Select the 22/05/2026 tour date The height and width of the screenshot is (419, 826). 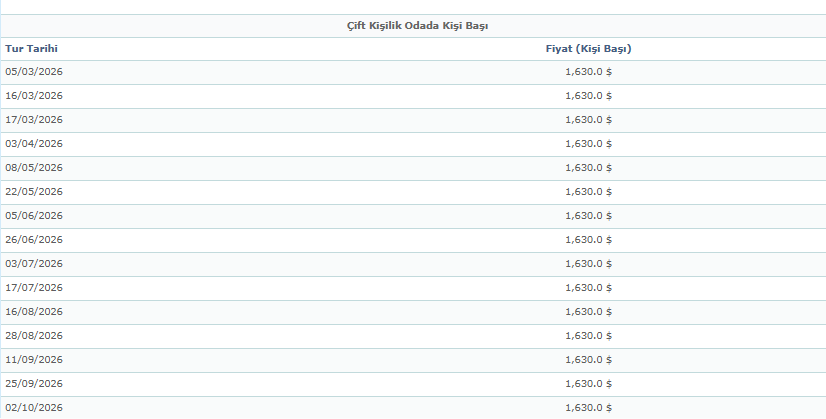[34, 192]
